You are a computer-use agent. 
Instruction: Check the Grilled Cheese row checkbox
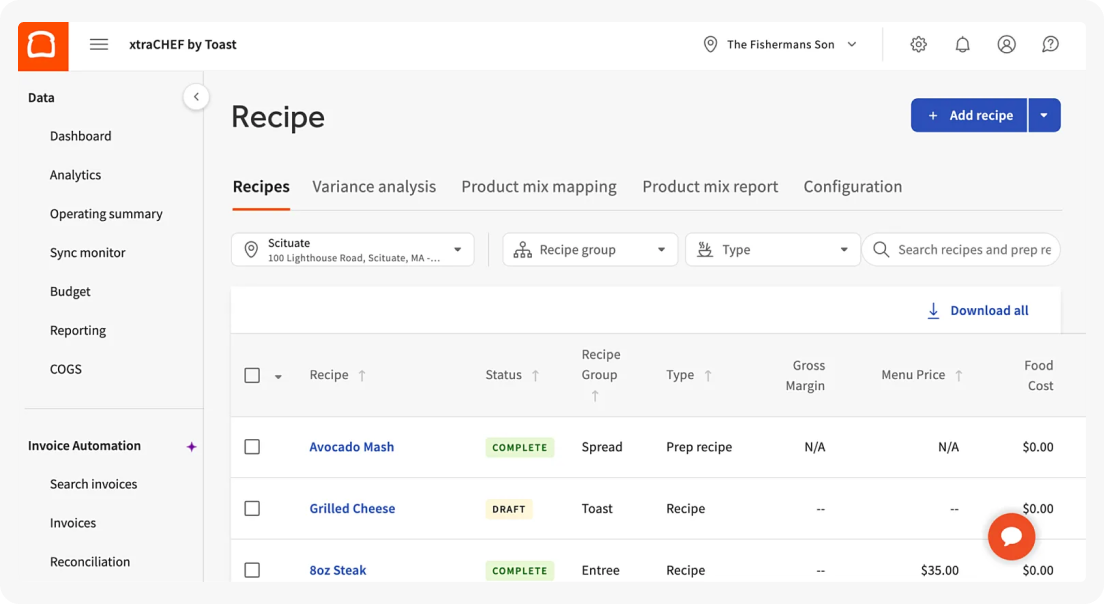252,508
